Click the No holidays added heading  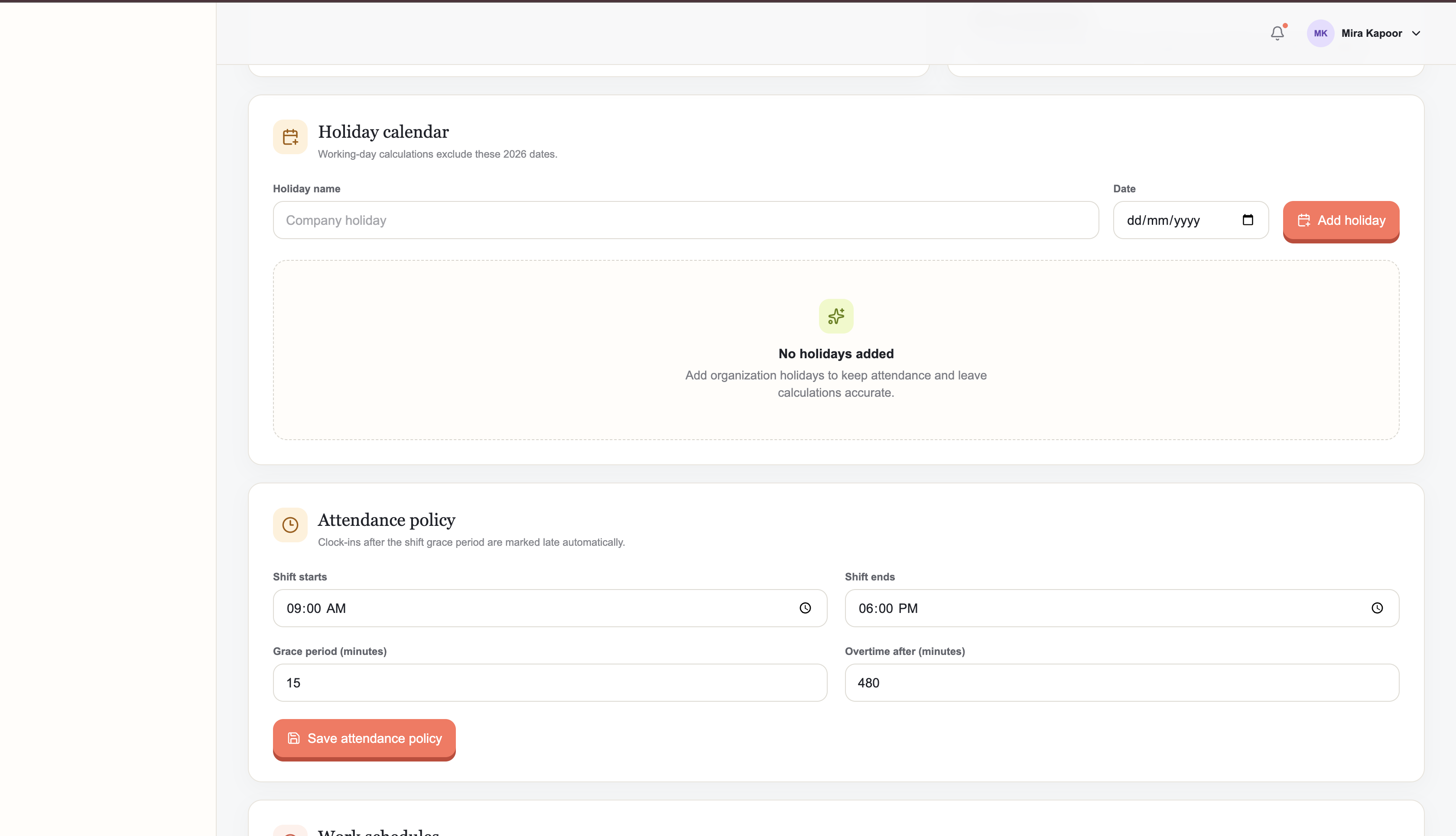pos(836,354)
